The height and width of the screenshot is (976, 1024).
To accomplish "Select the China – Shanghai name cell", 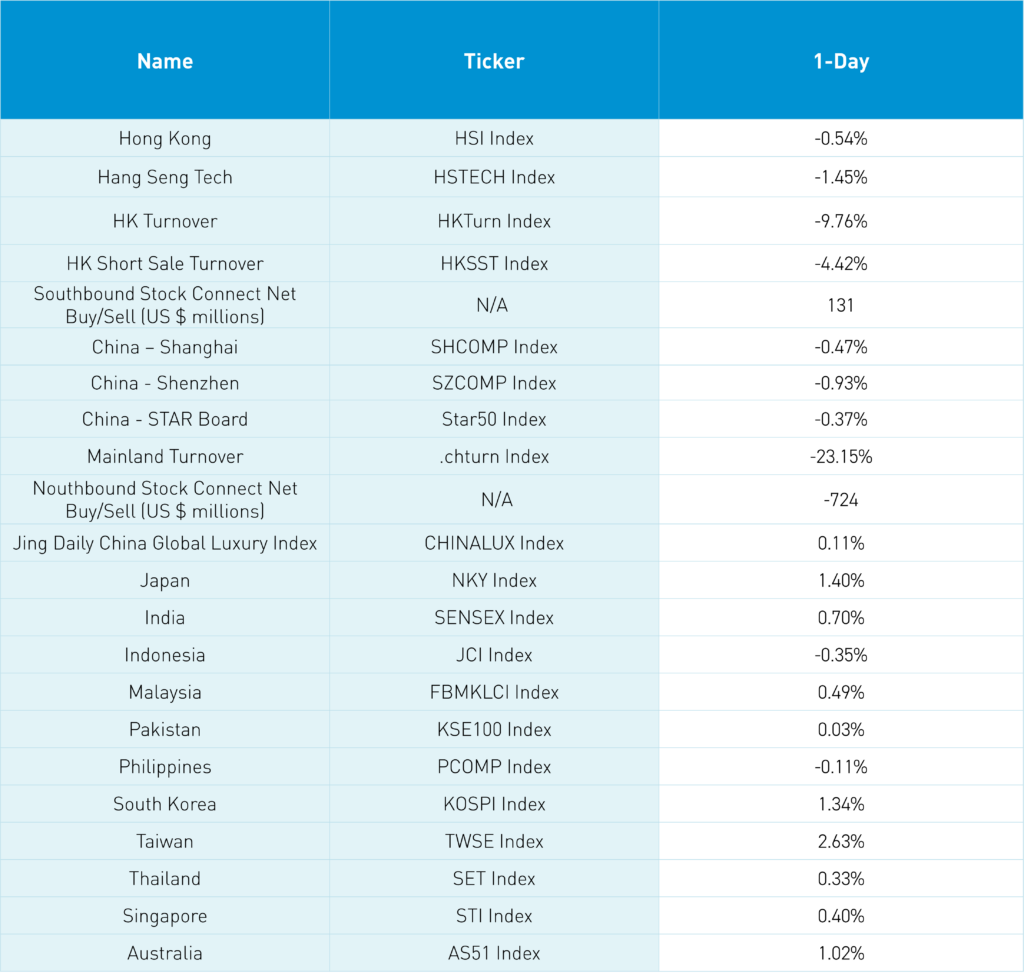I will pos(165,347).
